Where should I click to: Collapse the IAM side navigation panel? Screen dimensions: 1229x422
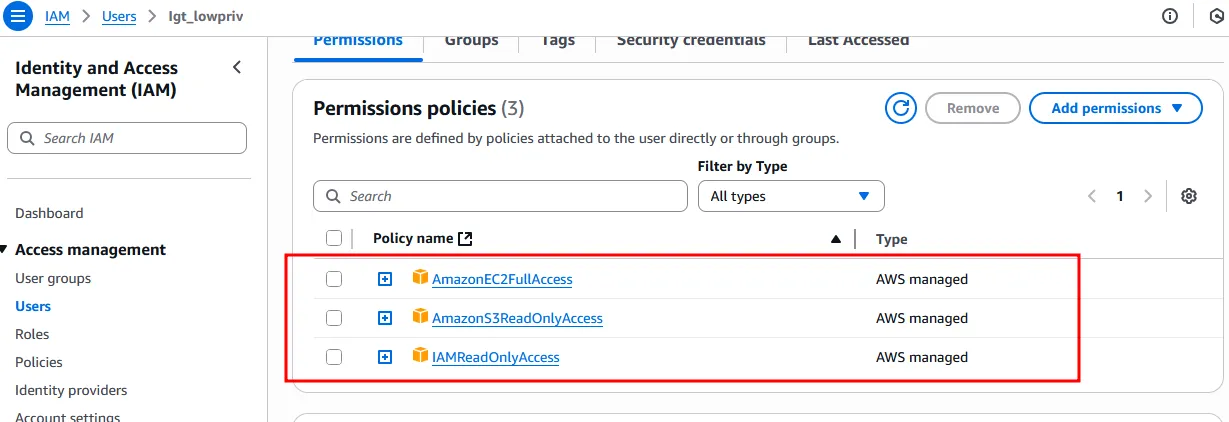(x=237, y=68)
